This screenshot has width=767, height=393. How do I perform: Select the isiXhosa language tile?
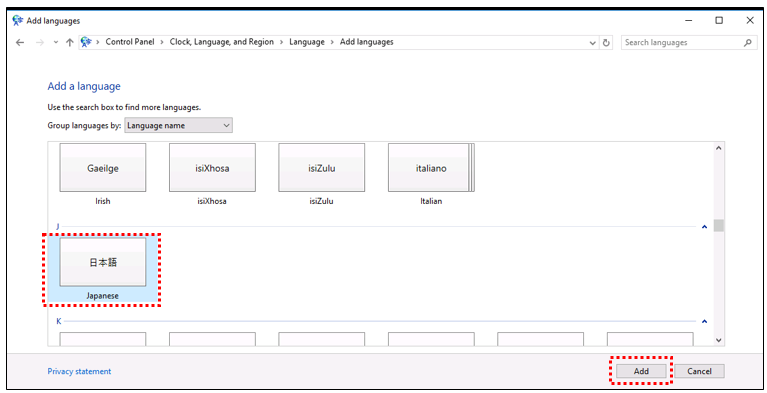click(x=212, y=167)
